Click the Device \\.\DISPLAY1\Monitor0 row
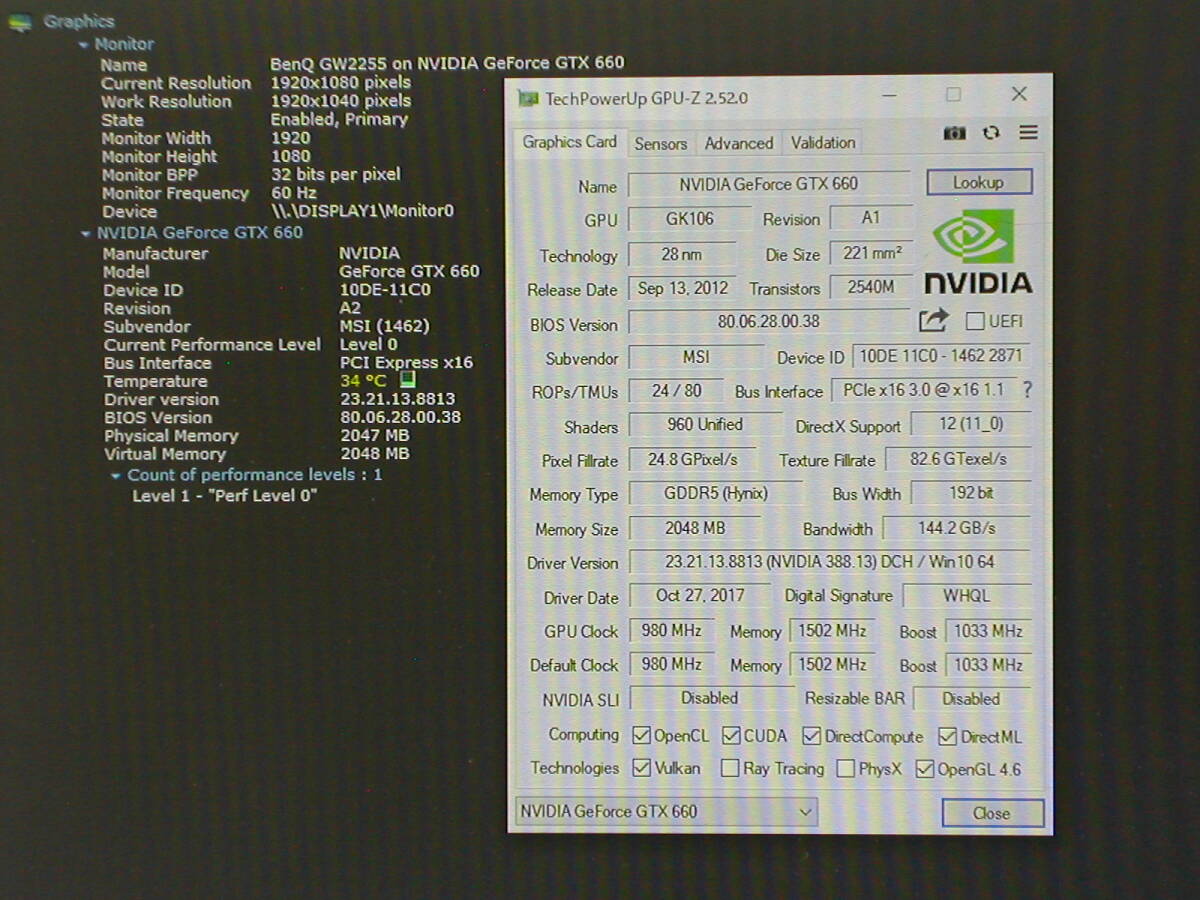Viewport: 1200px width, 900px height. (278, 211)
